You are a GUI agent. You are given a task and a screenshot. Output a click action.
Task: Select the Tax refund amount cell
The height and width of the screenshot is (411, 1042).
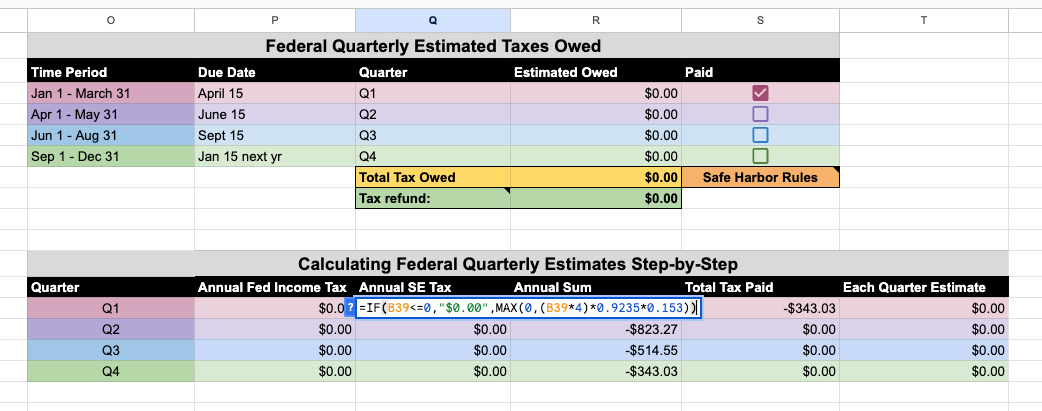pyautogui.click(x=596, y=198)
